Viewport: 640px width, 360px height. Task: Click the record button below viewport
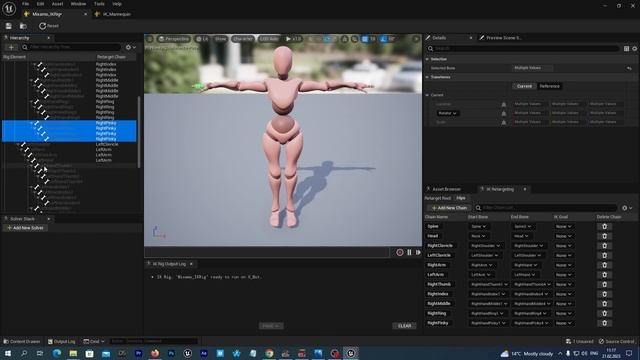tap(400, 253)
